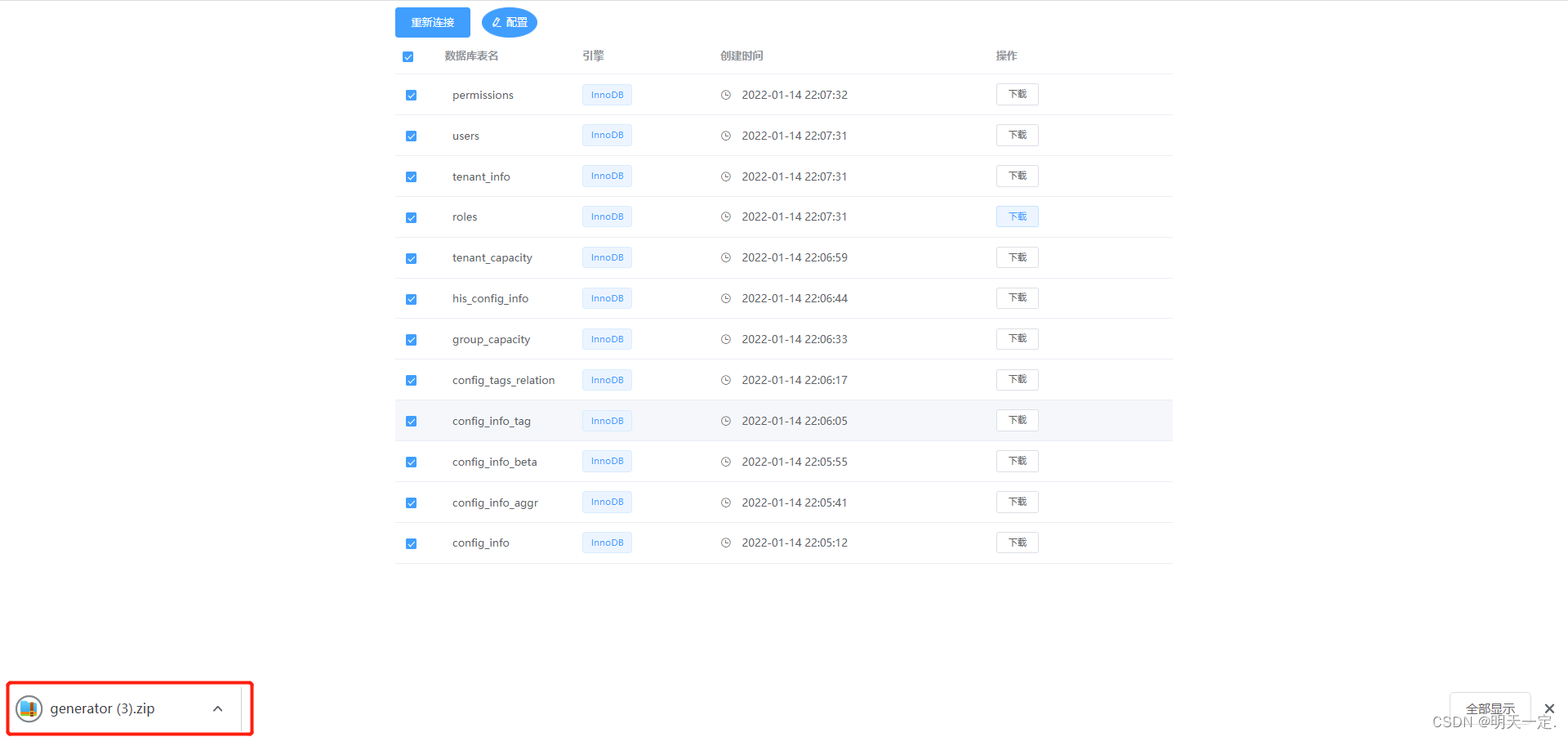Image resolution: width=1568 pixels, height=737 pixels.
Task: Click timestamp 2022-01-14 22:05:12
Action: [x=795, y=543]
